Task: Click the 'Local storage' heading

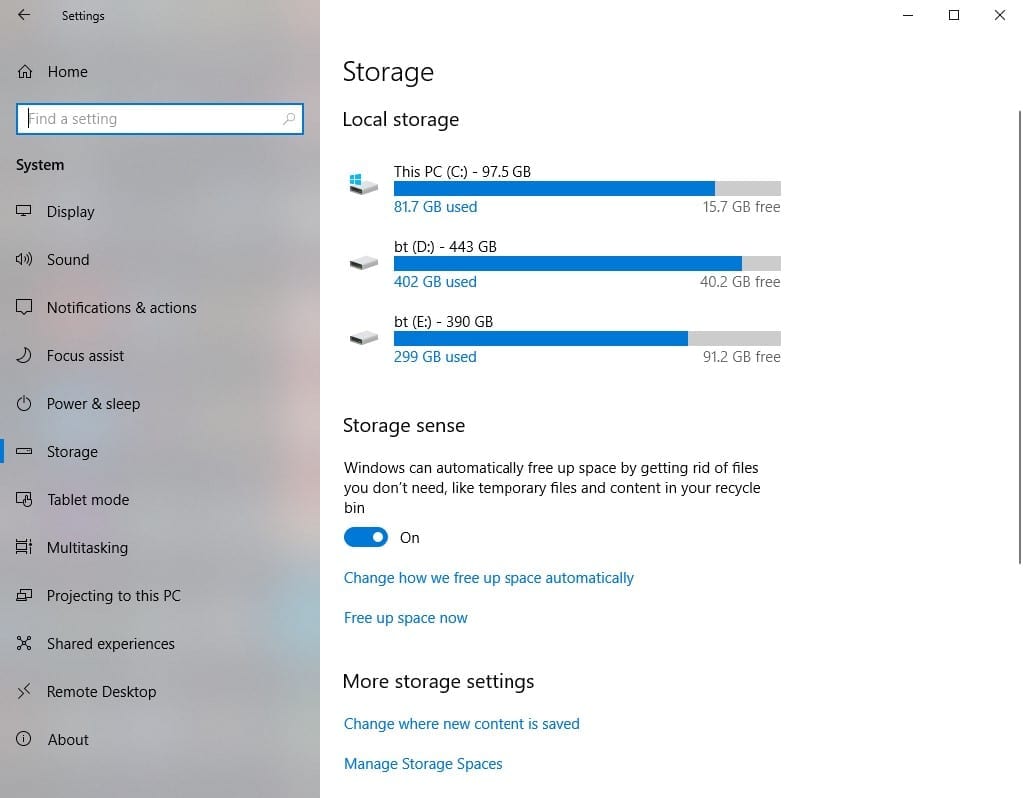Action: pos(401,119)
